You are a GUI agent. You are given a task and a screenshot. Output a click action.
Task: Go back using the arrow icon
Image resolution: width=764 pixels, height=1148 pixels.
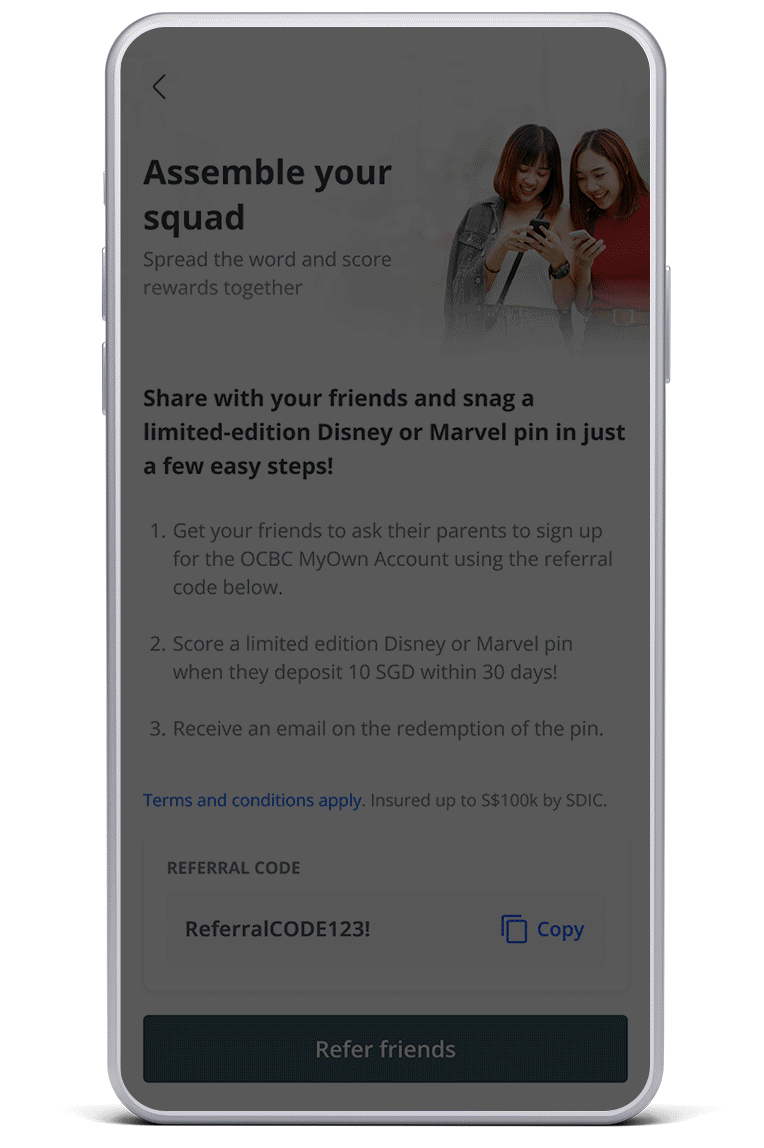[159, 86]
